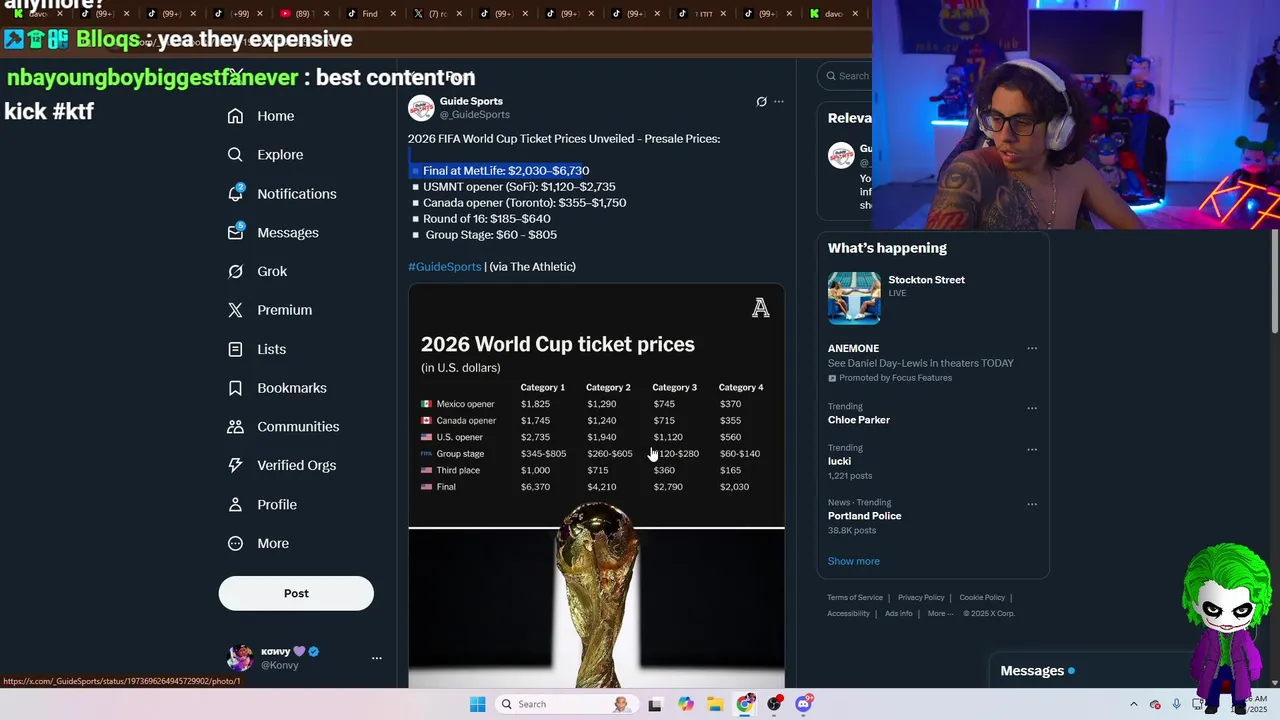This screenshot has width=1280, height=720.
Task: Click Show more under trends
Action: click(x=853, y=561)
